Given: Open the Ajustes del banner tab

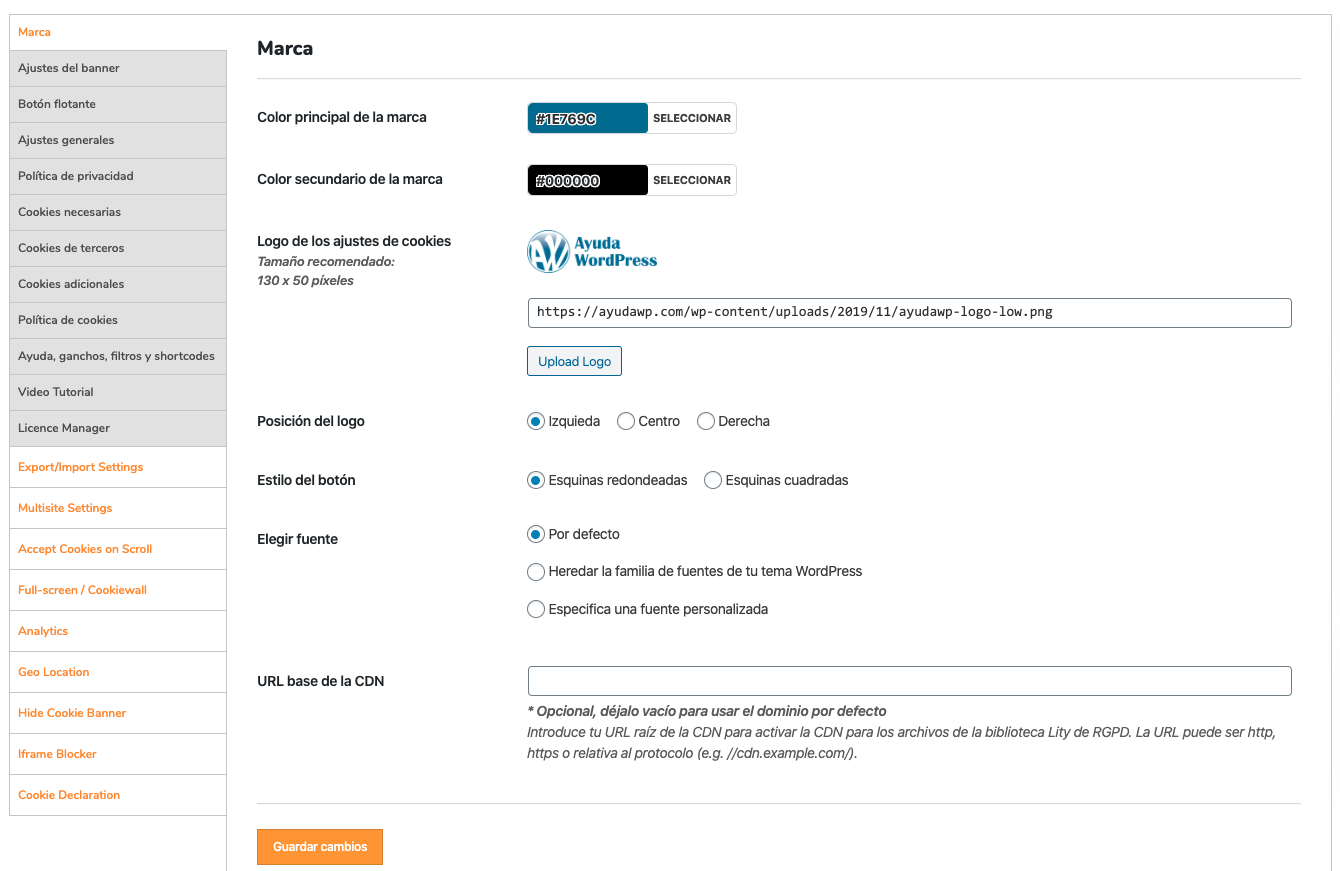Looking at the screenshot, I should pos(118,68).
